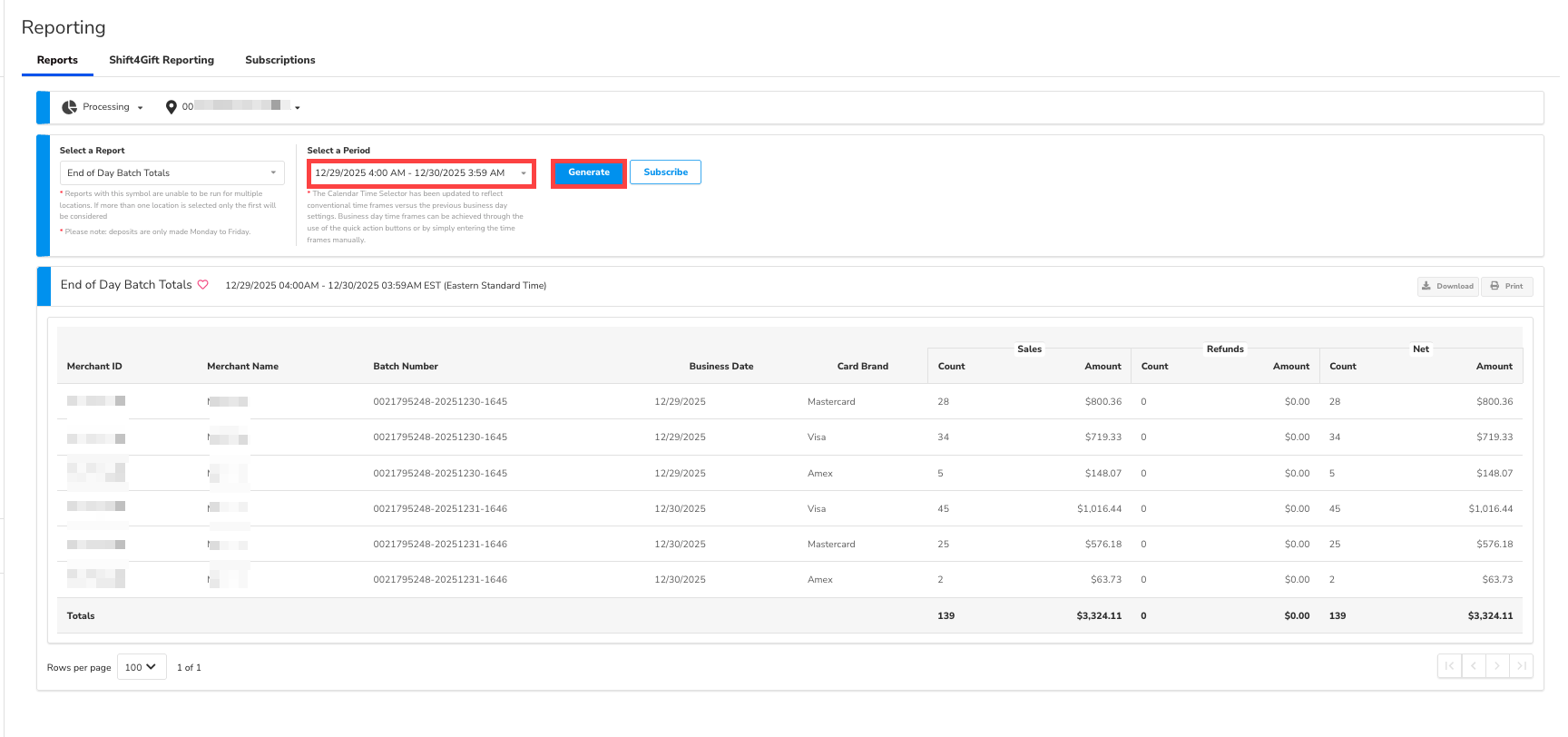1568x737 pixels.
Task: Change the Rows per page value
Action: (x=142, y=667)
